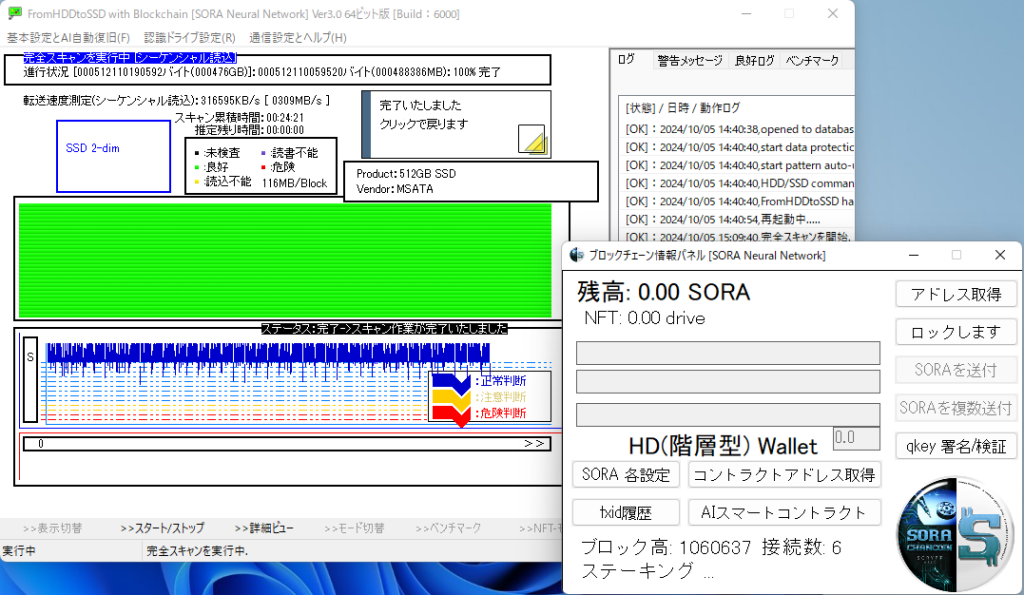
Task: Switch to the ログ tab
Action: pyautogui.click(x=626, y=59)
